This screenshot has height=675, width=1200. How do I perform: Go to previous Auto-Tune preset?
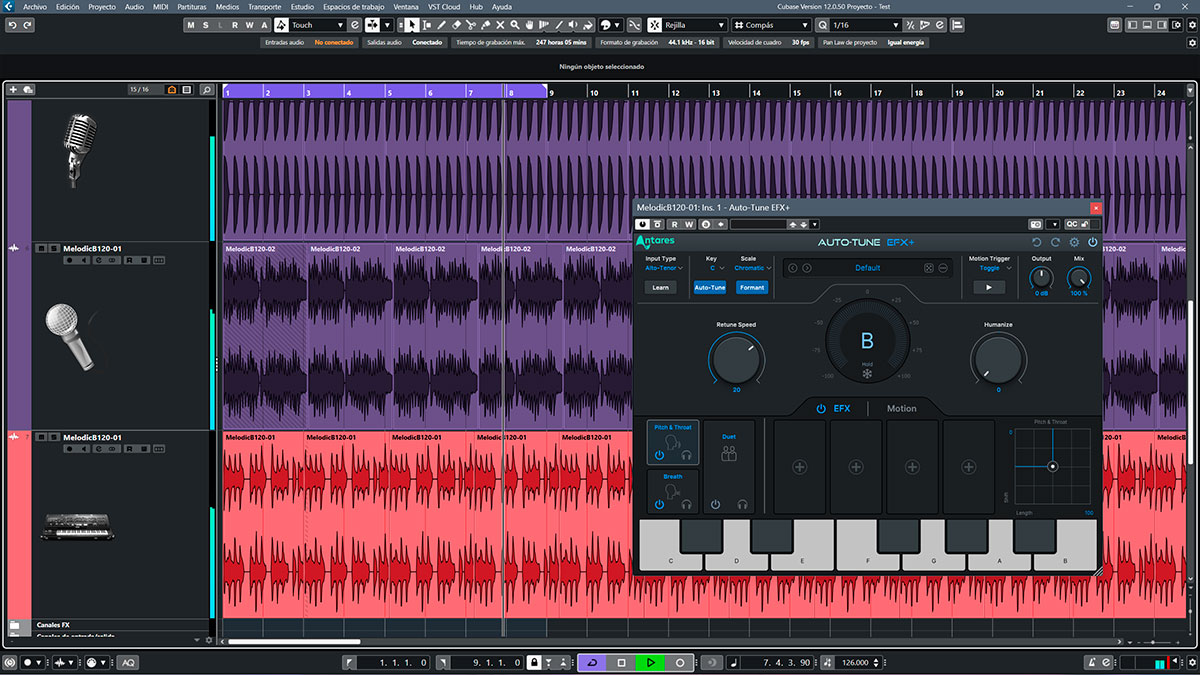[793, 268]
